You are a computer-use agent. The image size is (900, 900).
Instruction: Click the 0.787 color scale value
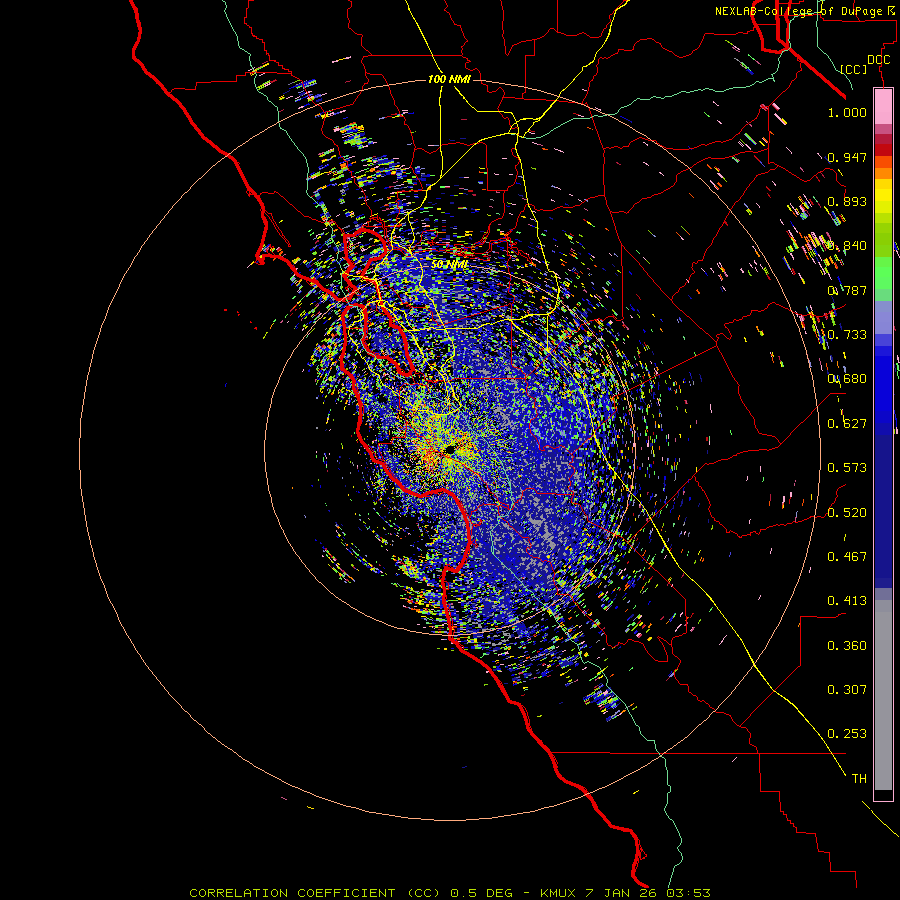[x=847, y=290]
